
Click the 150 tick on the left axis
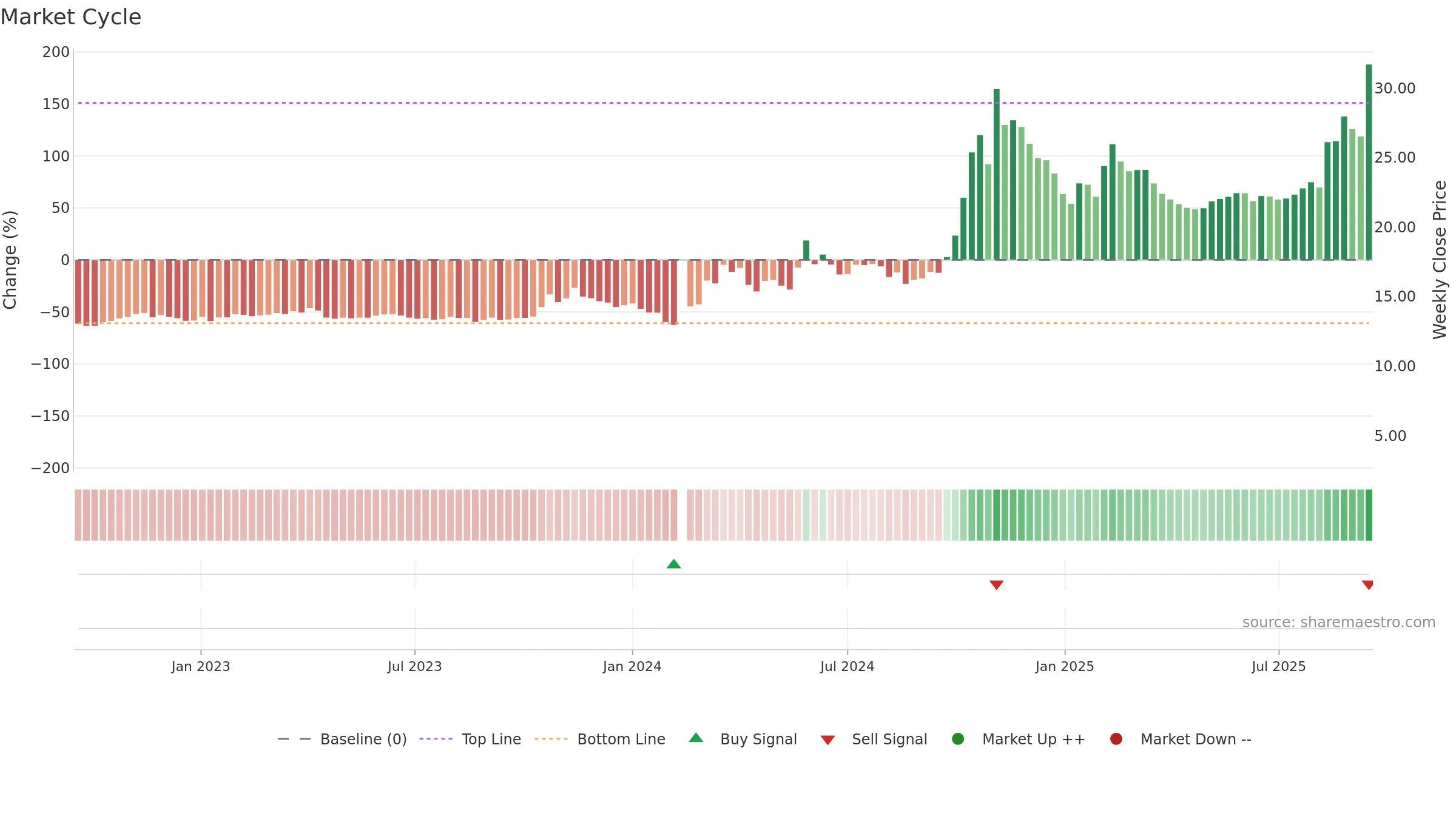click(56, 104)
